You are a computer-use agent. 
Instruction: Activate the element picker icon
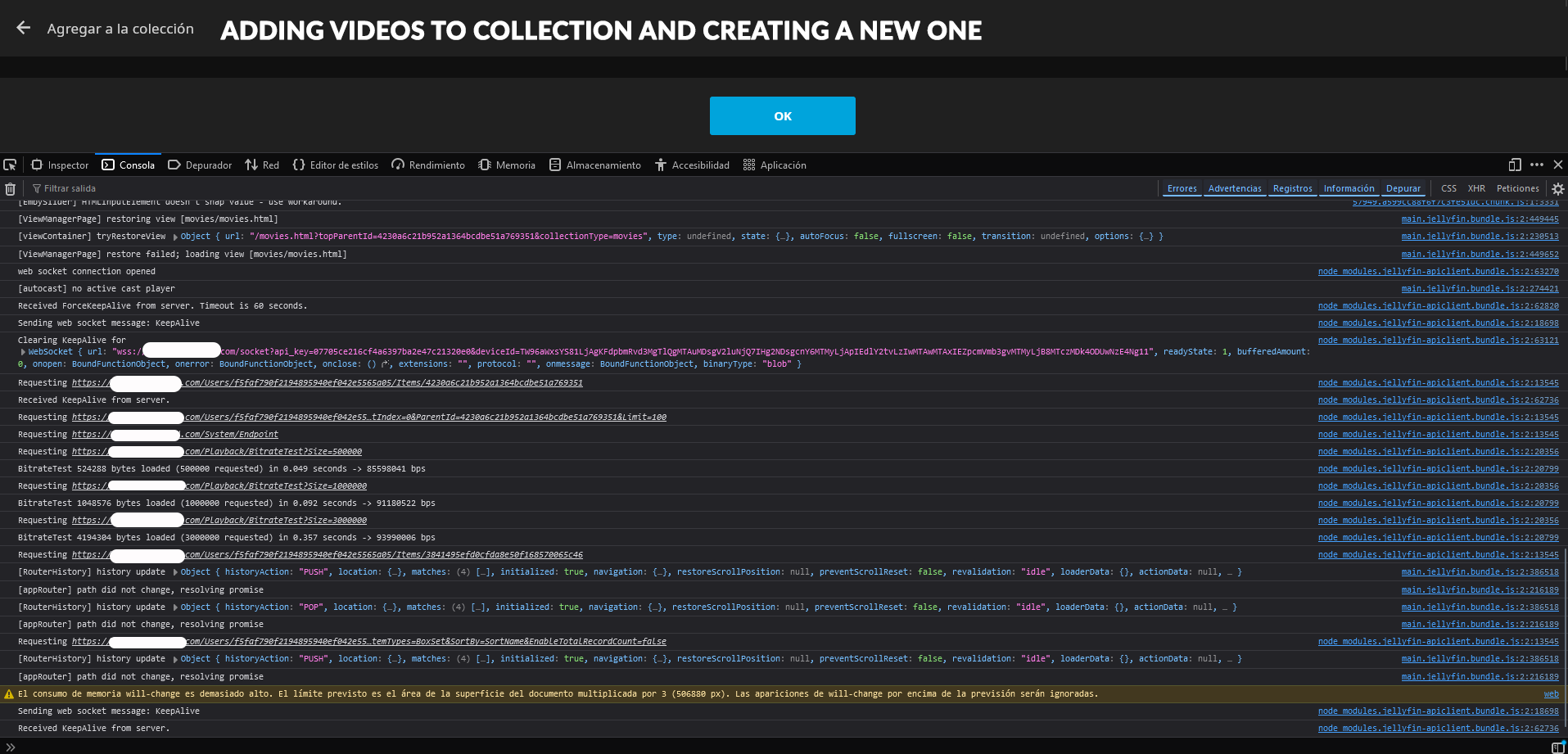10,165
